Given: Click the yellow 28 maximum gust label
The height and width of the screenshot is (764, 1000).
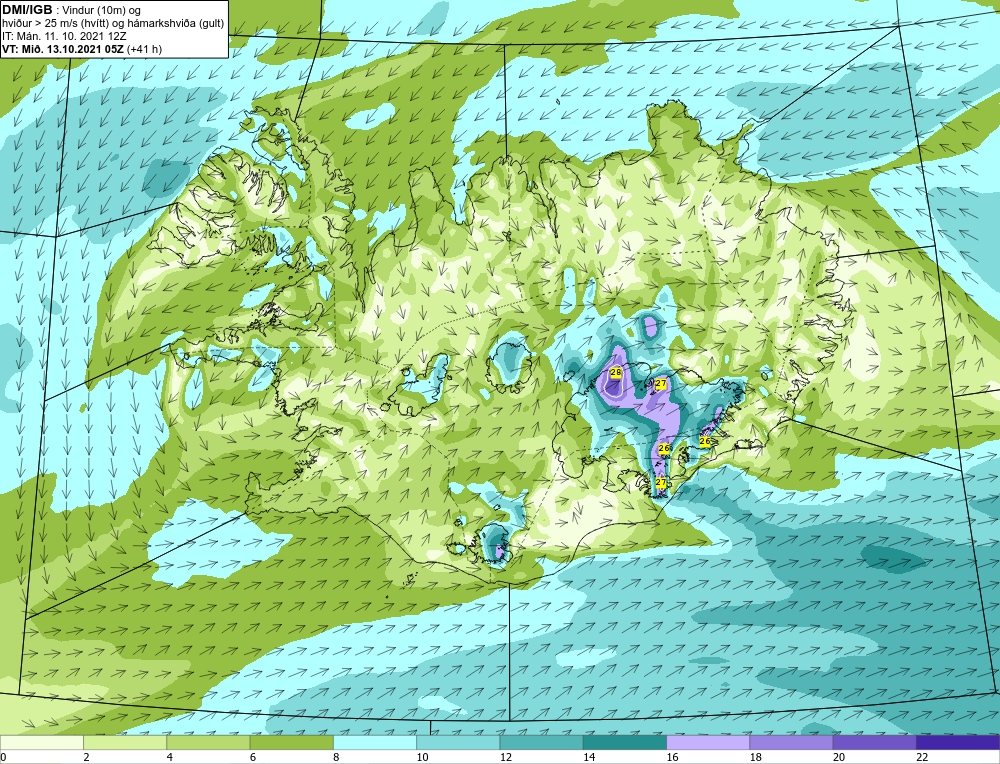Looking at the screenshot, I should (x=615, y=372).
